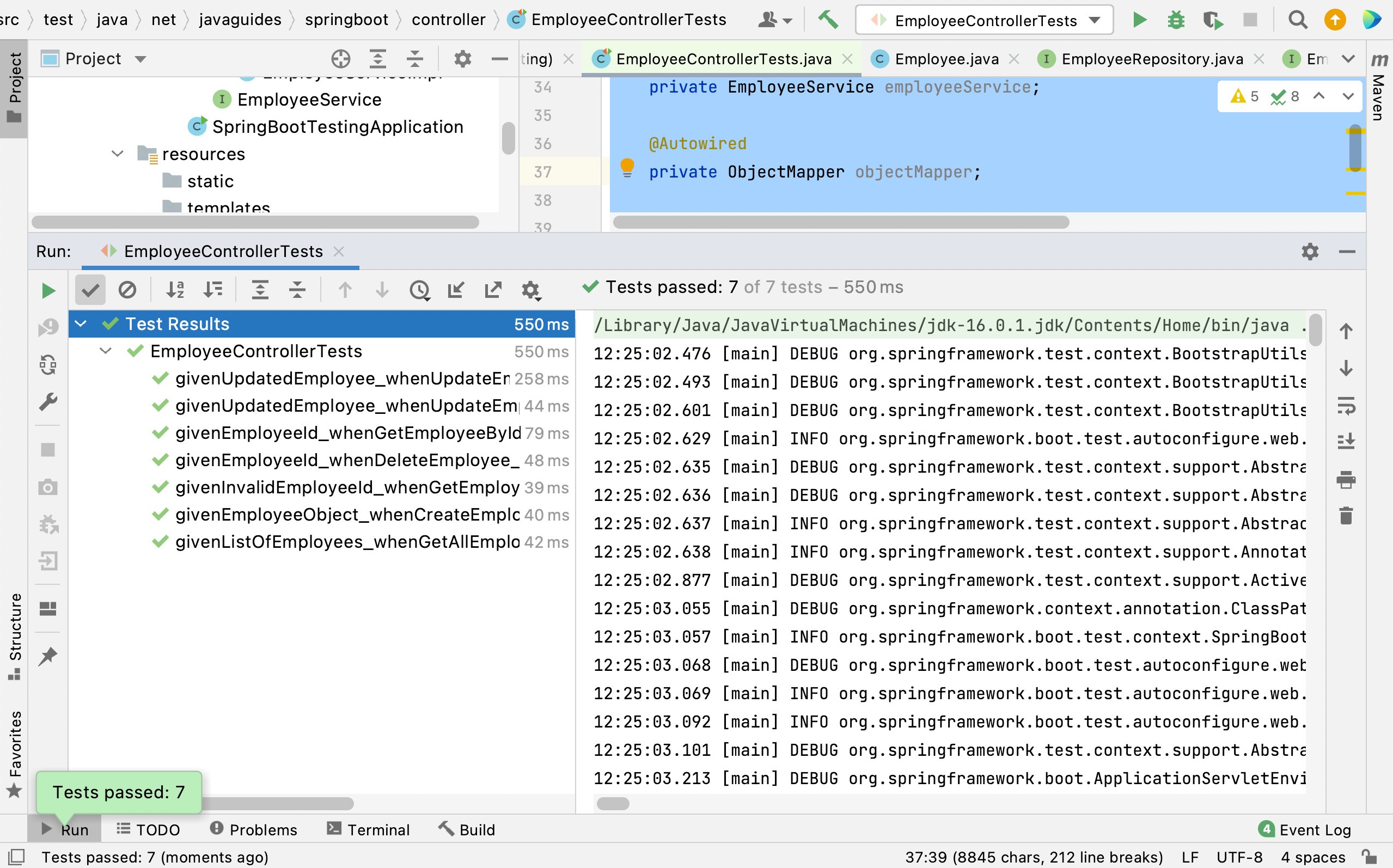Viewport: 1393px width, 868px height.
Task: Open Run panel settings gear
Action: [1310, 252]
